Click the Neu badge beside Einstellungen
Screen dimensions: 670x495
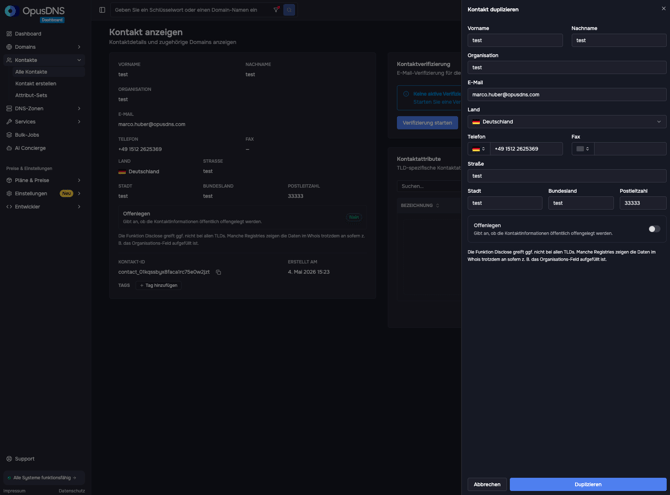tap(66, 194)
